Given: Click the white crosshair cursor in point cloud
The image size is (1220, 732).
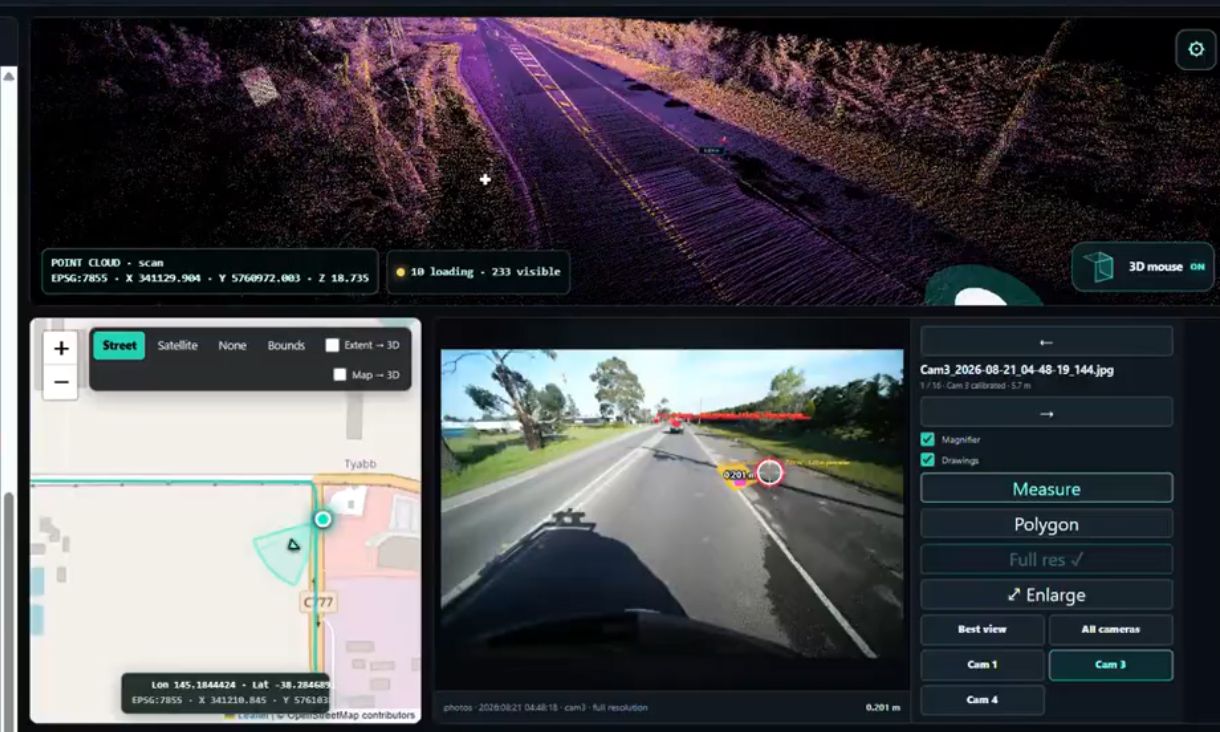Looking at the screenshot, I should 485,180.
